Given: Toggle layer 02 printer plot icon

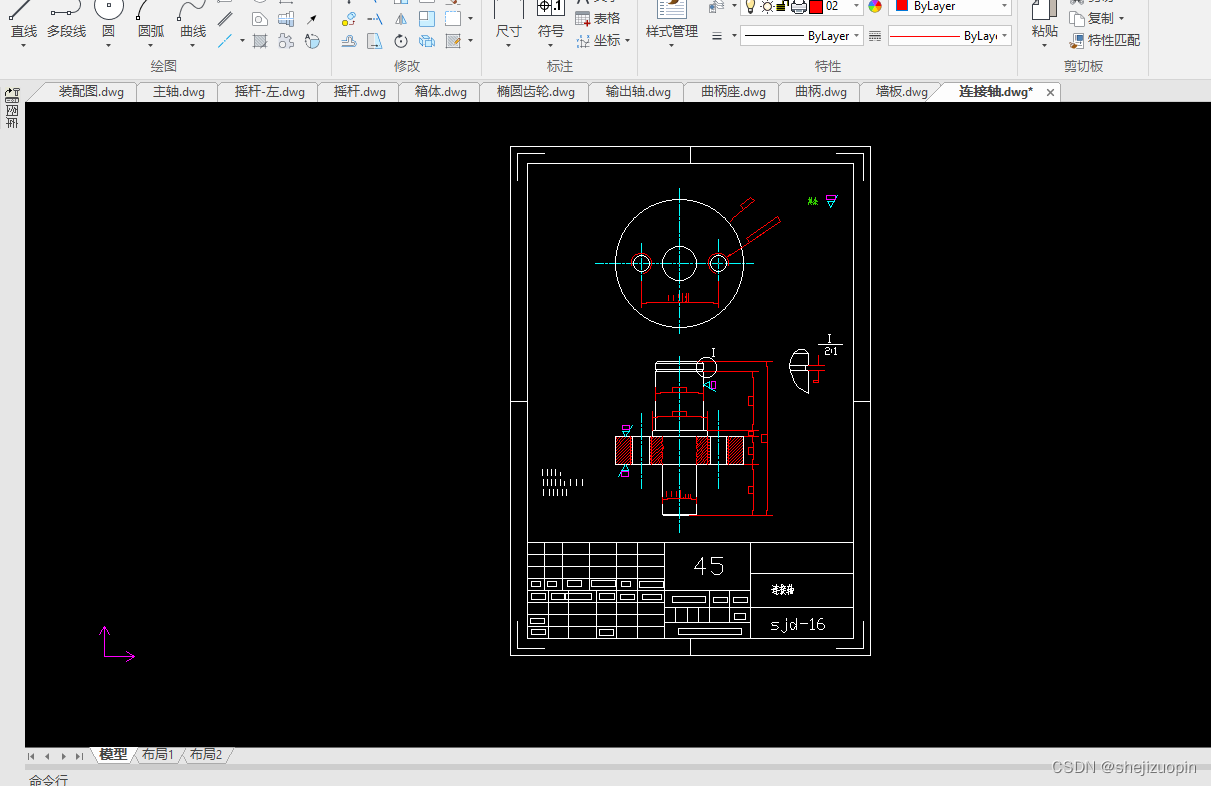Looking at the screenshot, I should 798,6.
